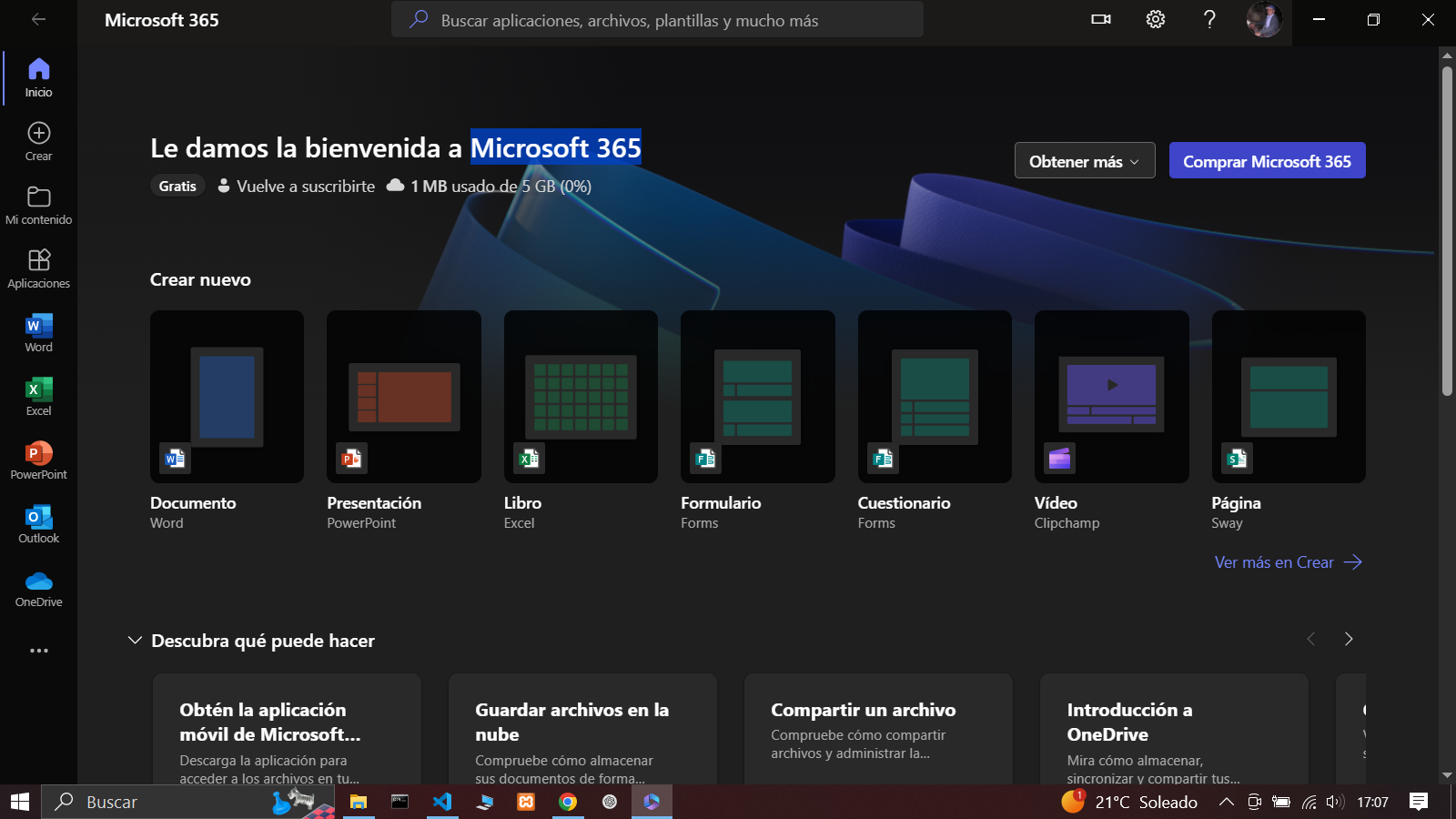Click the scrollbar down arrow

point(1447,775)
